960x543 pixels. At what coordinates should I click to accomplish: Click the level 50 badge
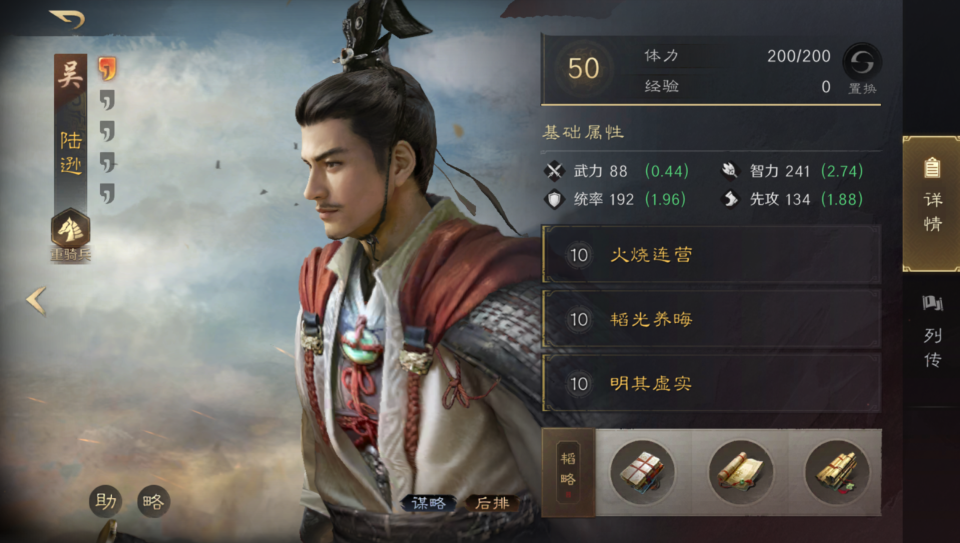[x=583, y=68]
